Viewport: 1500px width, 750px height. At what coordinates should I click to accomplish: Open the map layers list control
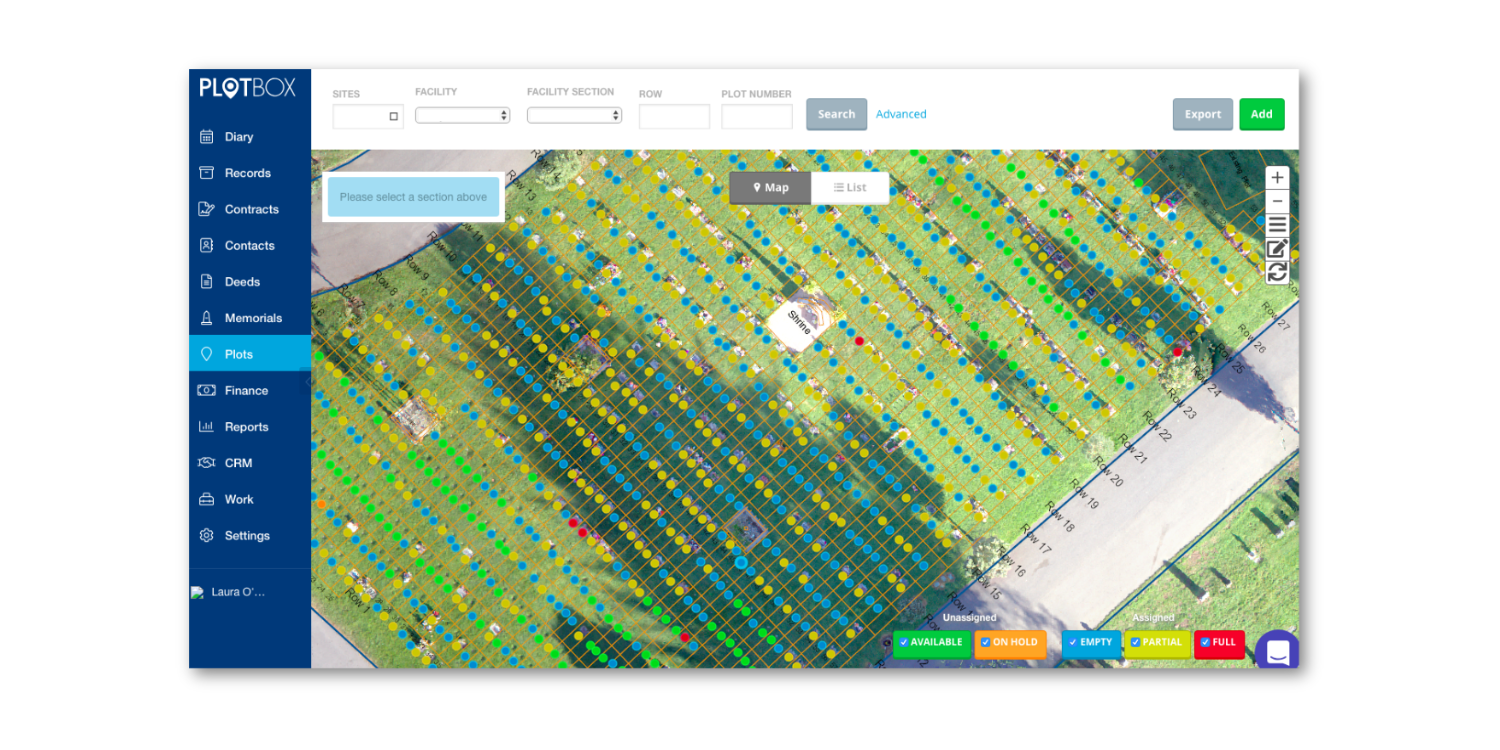coord(1277,224)
